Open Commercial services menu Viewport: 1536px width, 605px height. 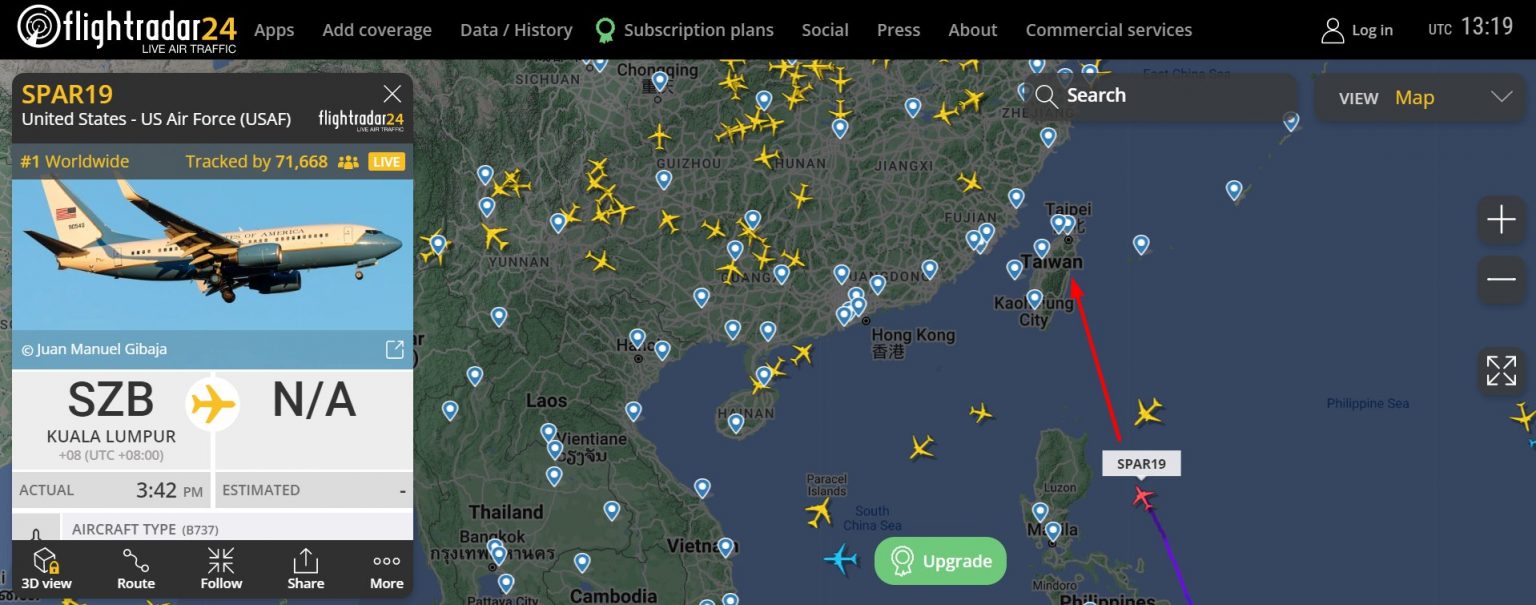click(x=1109, y=30)
